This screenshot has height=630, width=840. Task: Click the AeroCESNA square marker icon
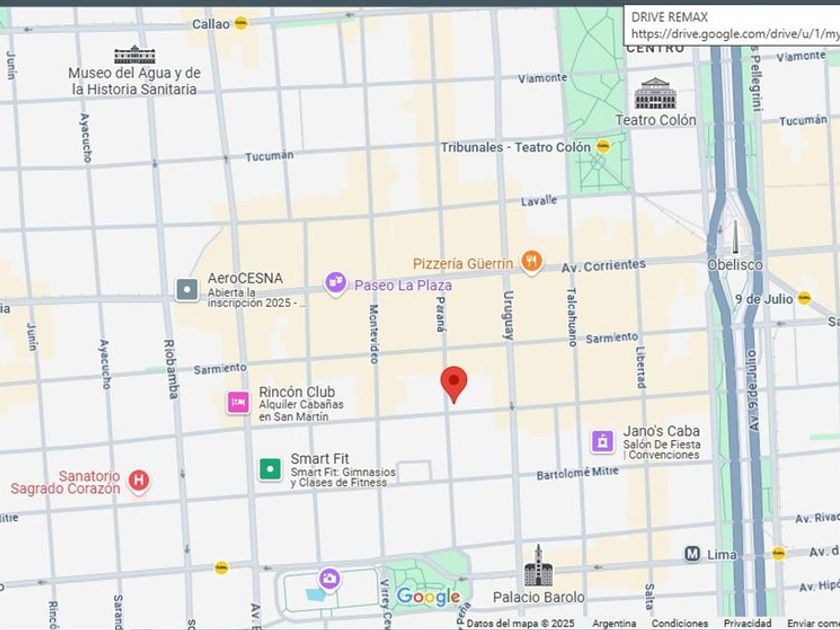tap(187, 290)
